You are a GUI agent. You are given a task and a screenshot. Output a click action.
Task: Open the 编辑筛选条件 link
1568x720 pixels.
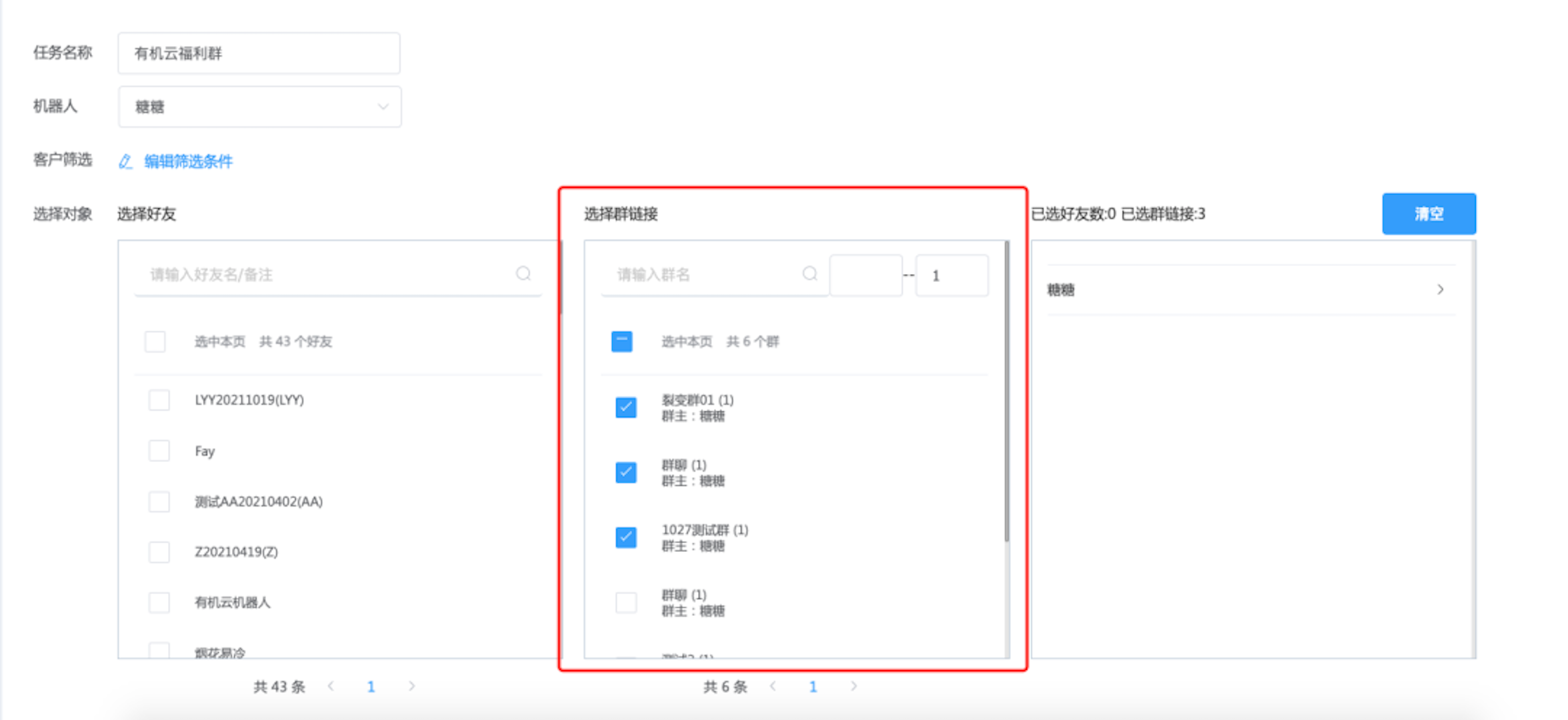[187, 161]
